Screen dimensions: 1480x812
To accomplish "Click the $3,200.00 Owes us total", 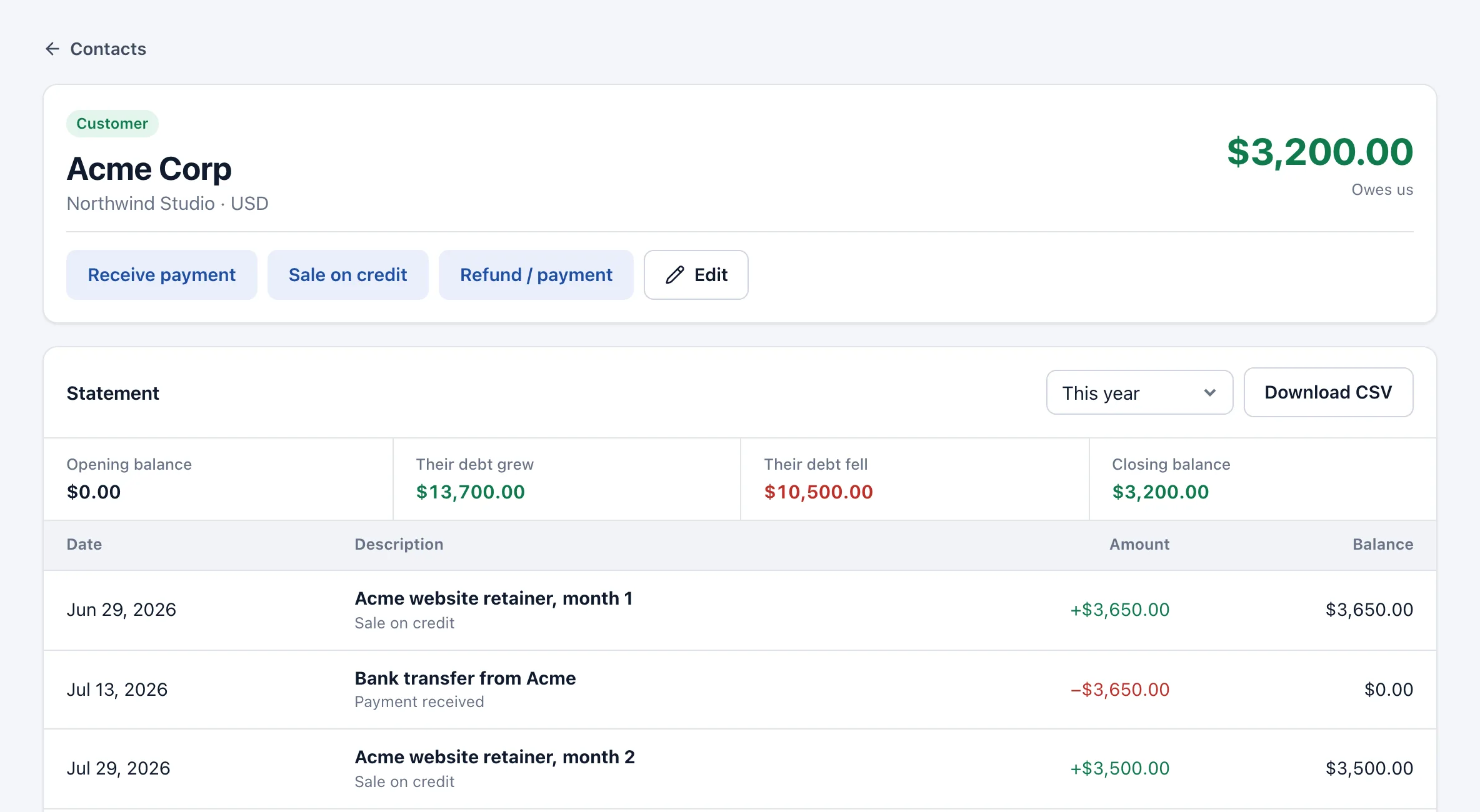I will pos(1320,152).
